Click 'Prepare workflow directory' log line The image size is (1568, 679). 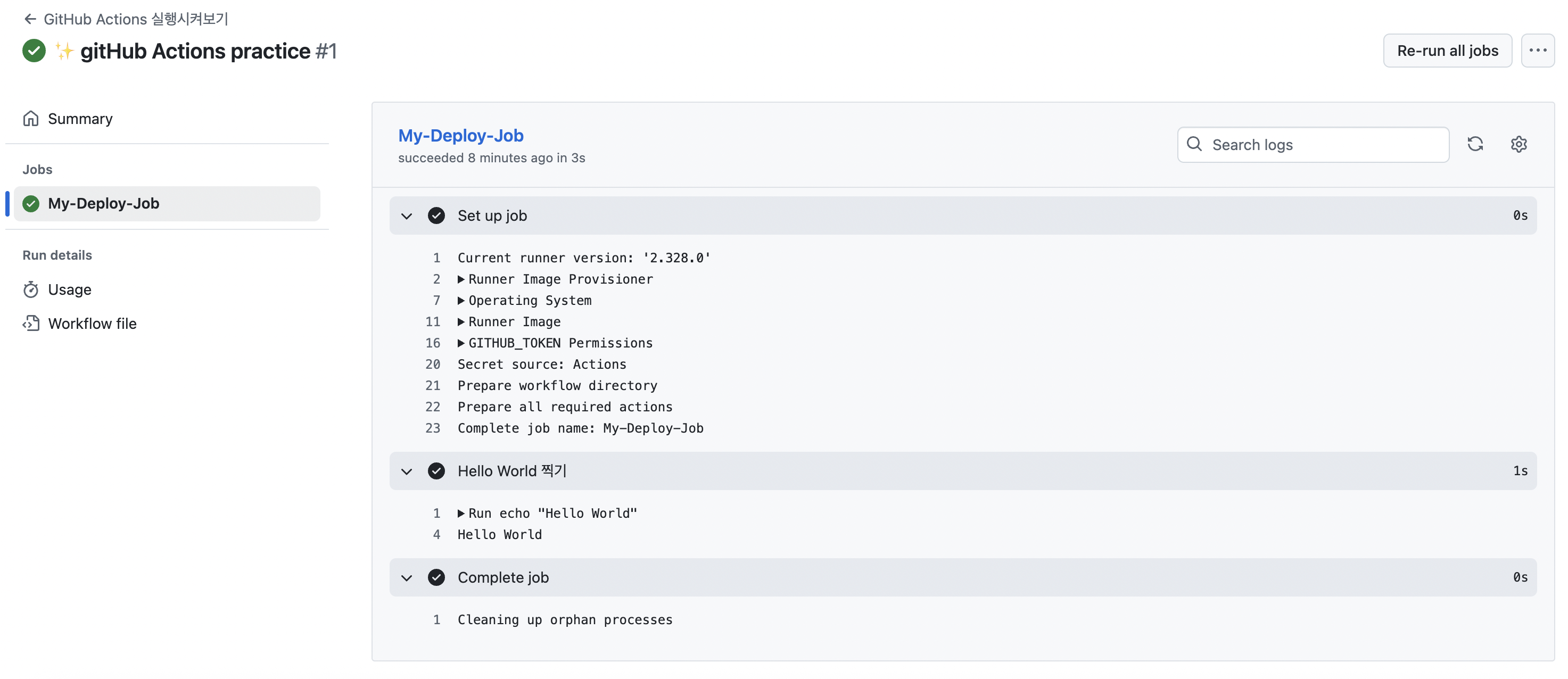pos(557,386)
